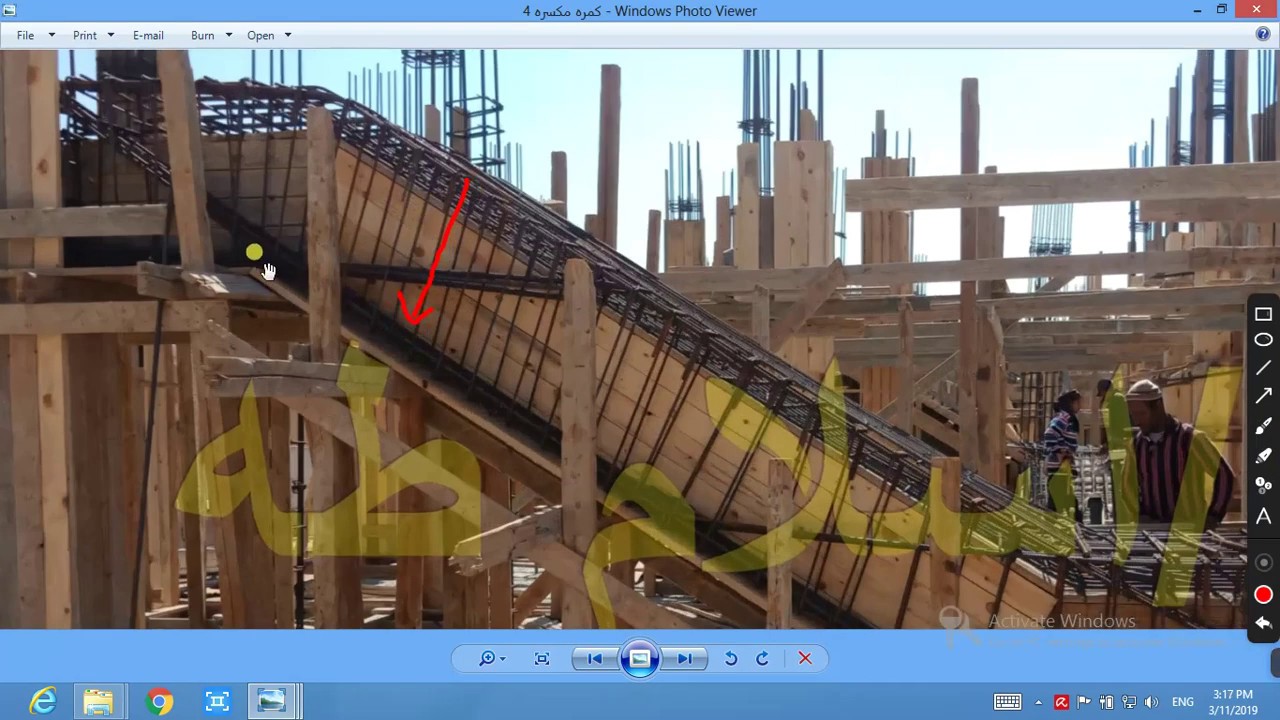The width and height of the screenshot is (1280, 720).
Task: Expand the Print dropdown arrow
Action: [x=111, y=35]
